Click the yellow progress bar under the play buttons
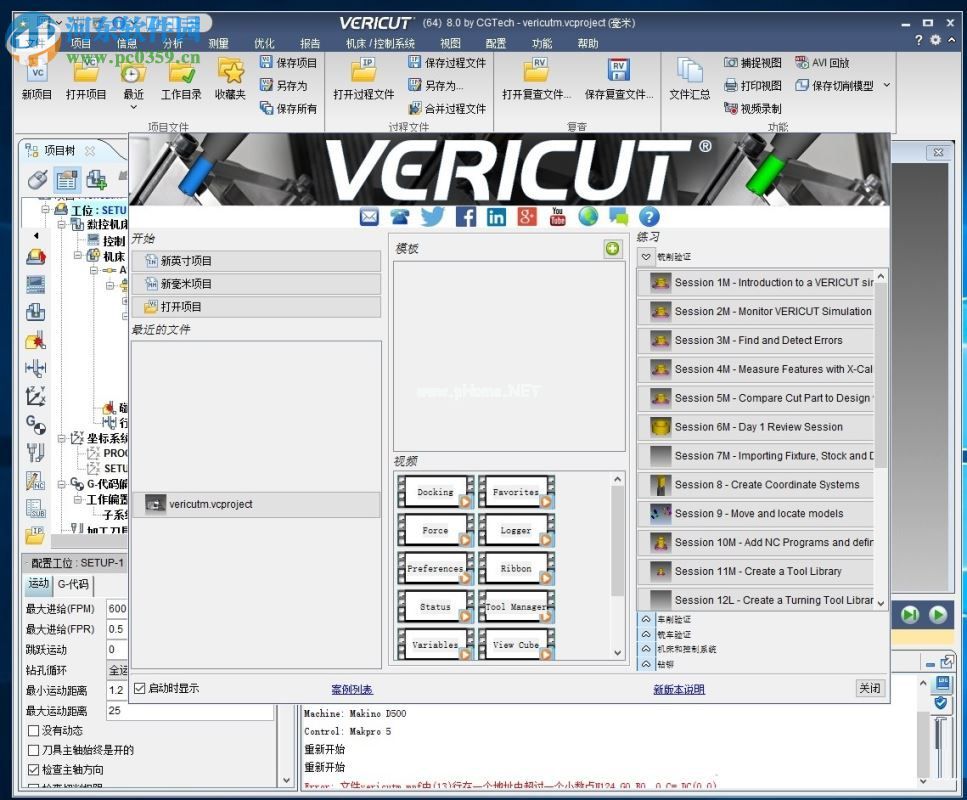This screenshot has height=800, width=967. (x=922, y=638)
